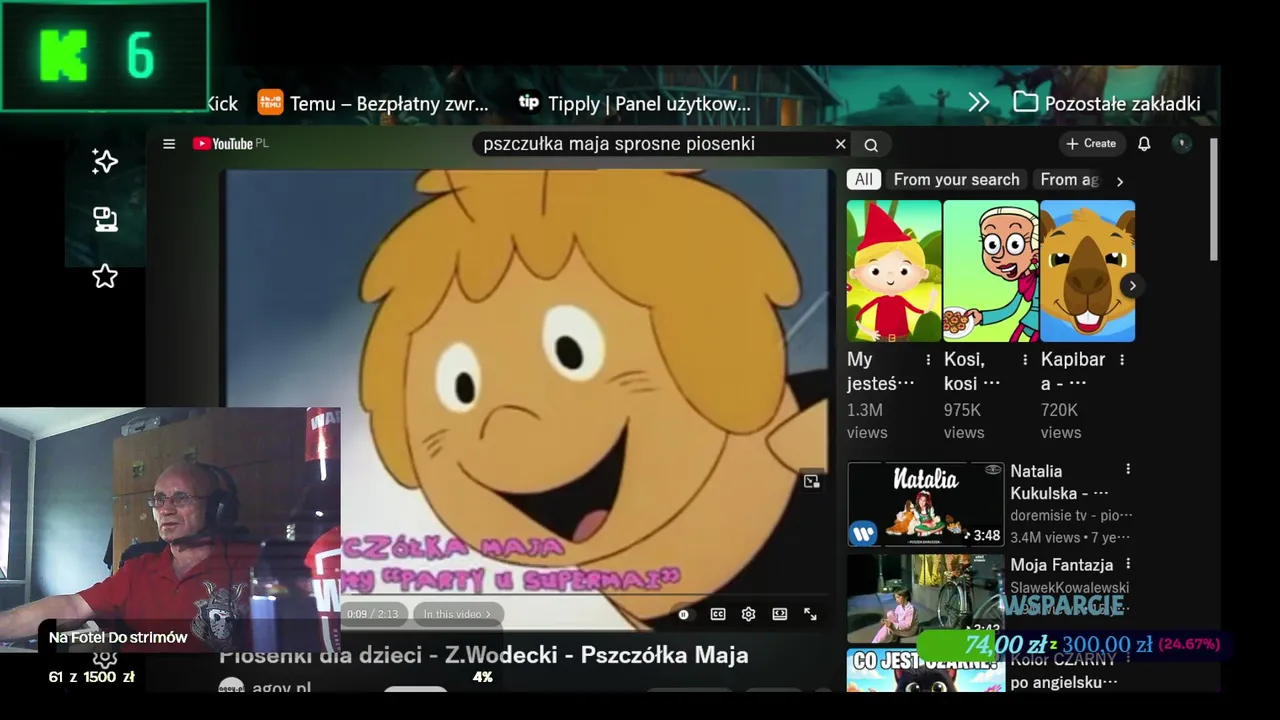Click the magnifier search button

[871, 145]
